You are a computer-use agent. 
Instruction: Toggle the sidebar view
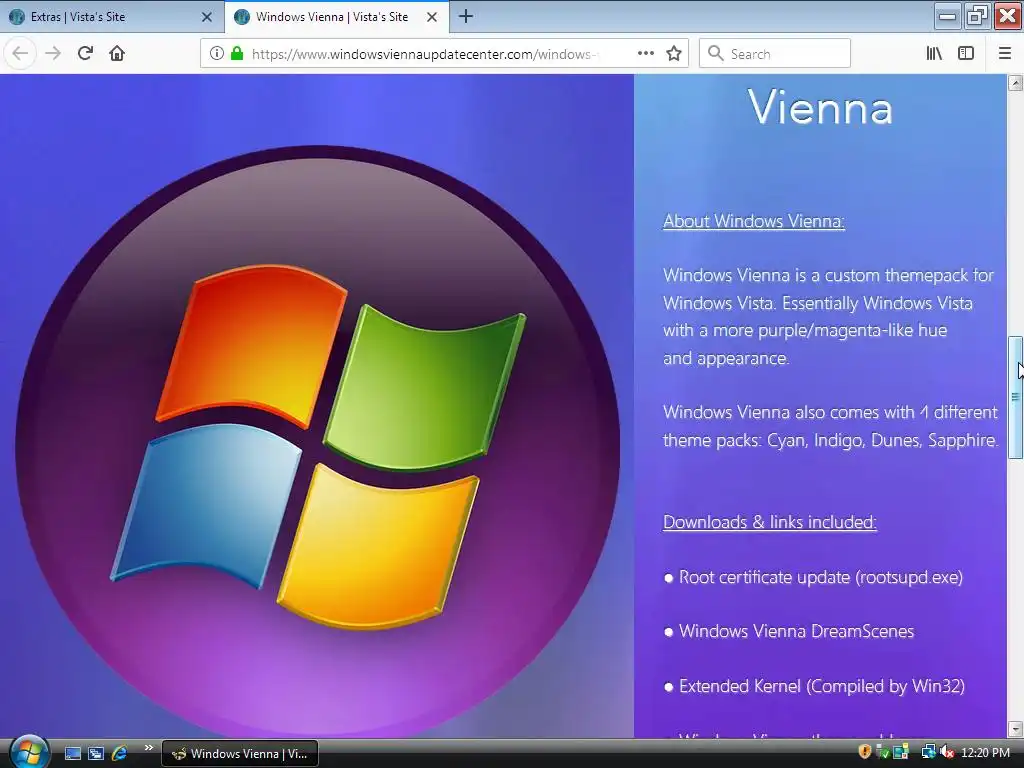966,54
